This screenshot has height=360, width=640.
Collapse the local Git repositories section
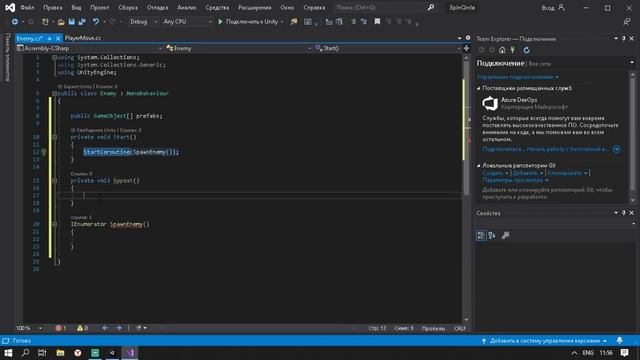[x=479, y=165]
